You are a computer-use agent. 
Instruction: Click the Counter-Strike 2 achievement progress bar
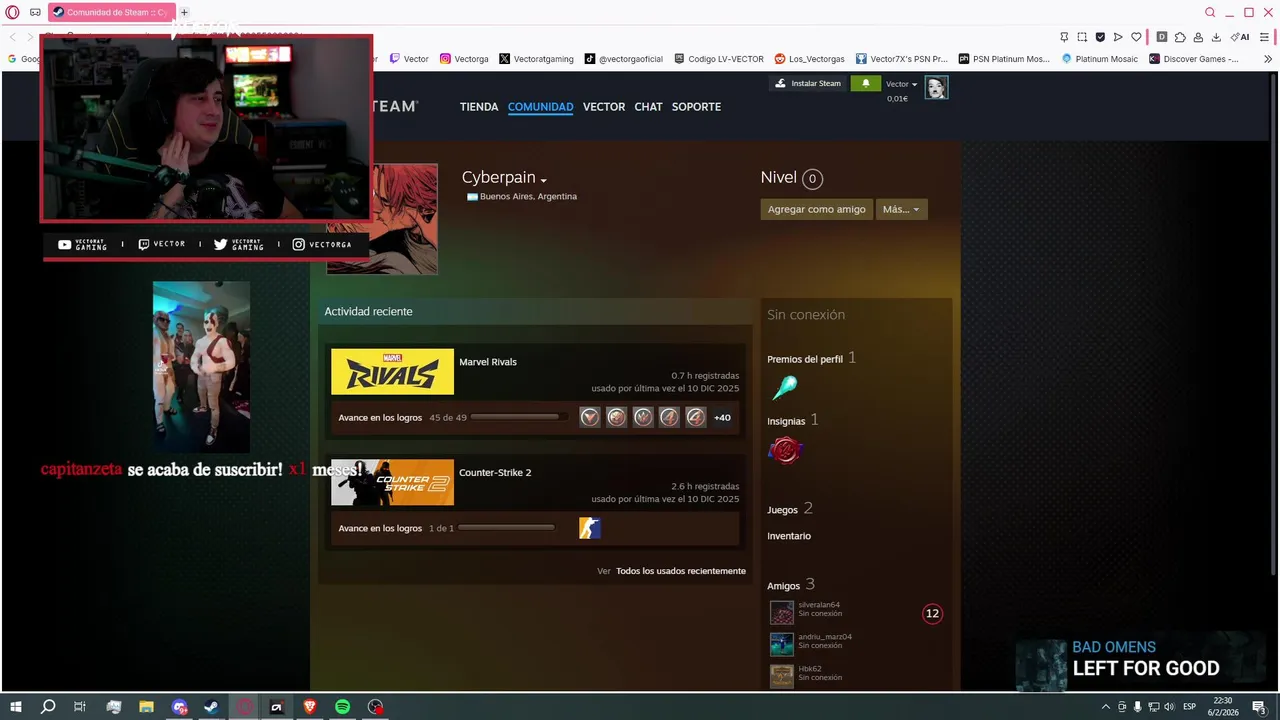pyautogui.click(x=505, y=528)
